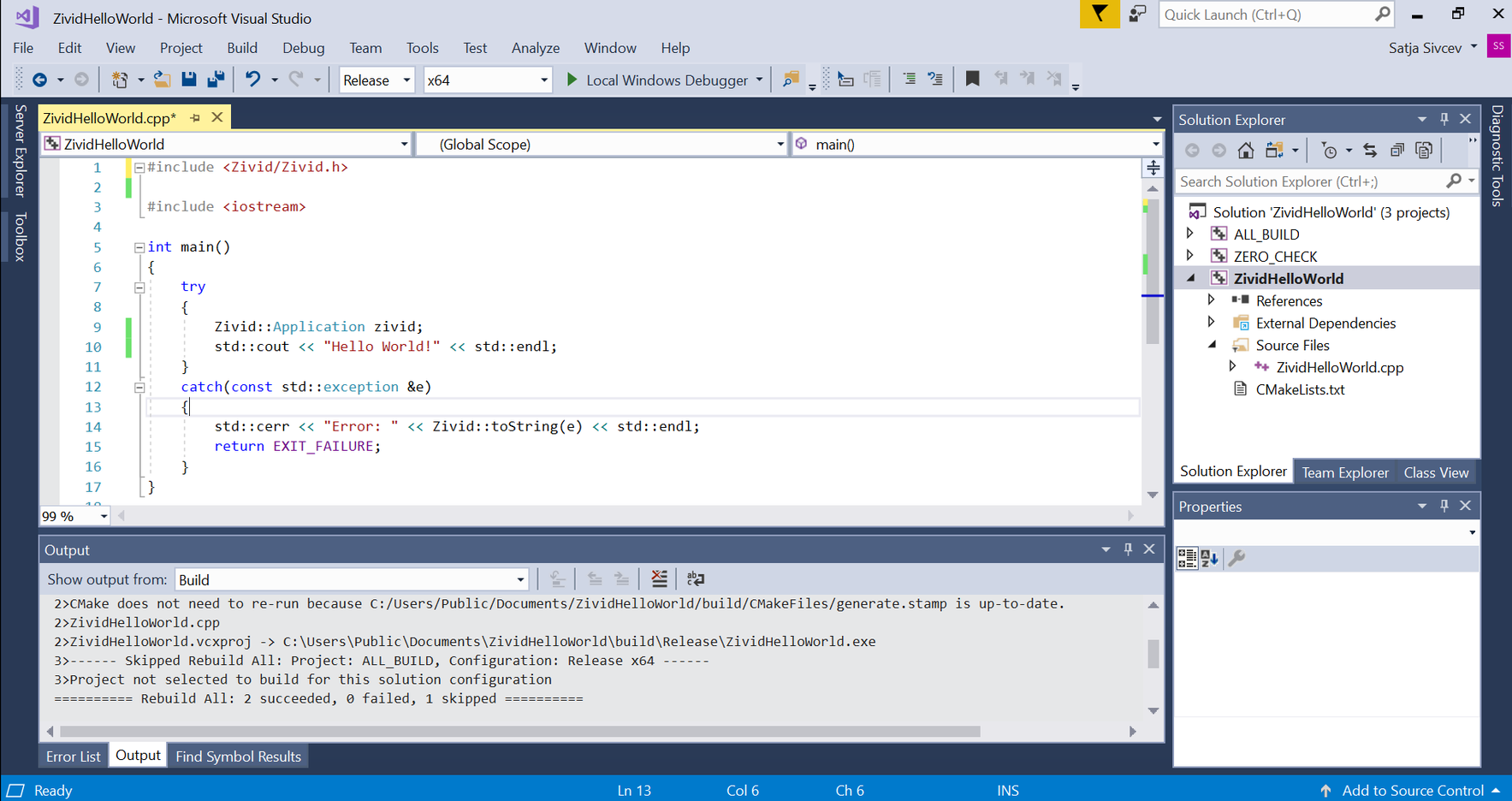
Task: Expand the References node
Action: 1212,300
